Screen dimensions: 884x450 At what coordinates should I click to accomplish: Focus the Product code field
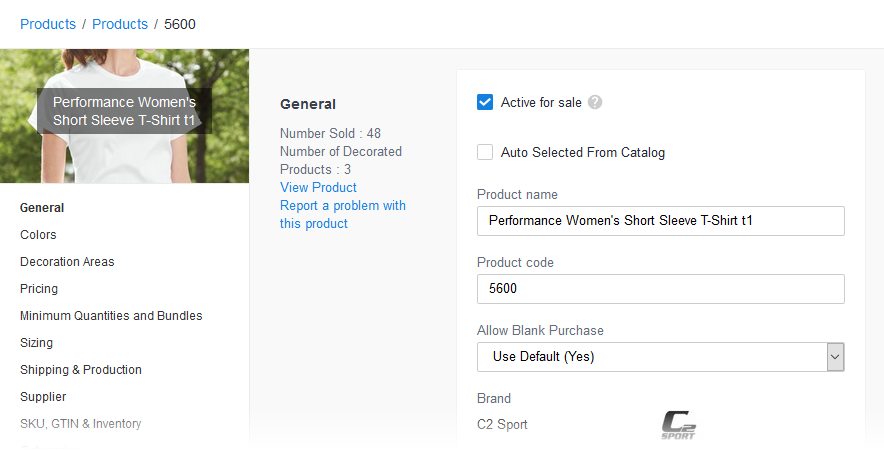click(x=660, y=289)
